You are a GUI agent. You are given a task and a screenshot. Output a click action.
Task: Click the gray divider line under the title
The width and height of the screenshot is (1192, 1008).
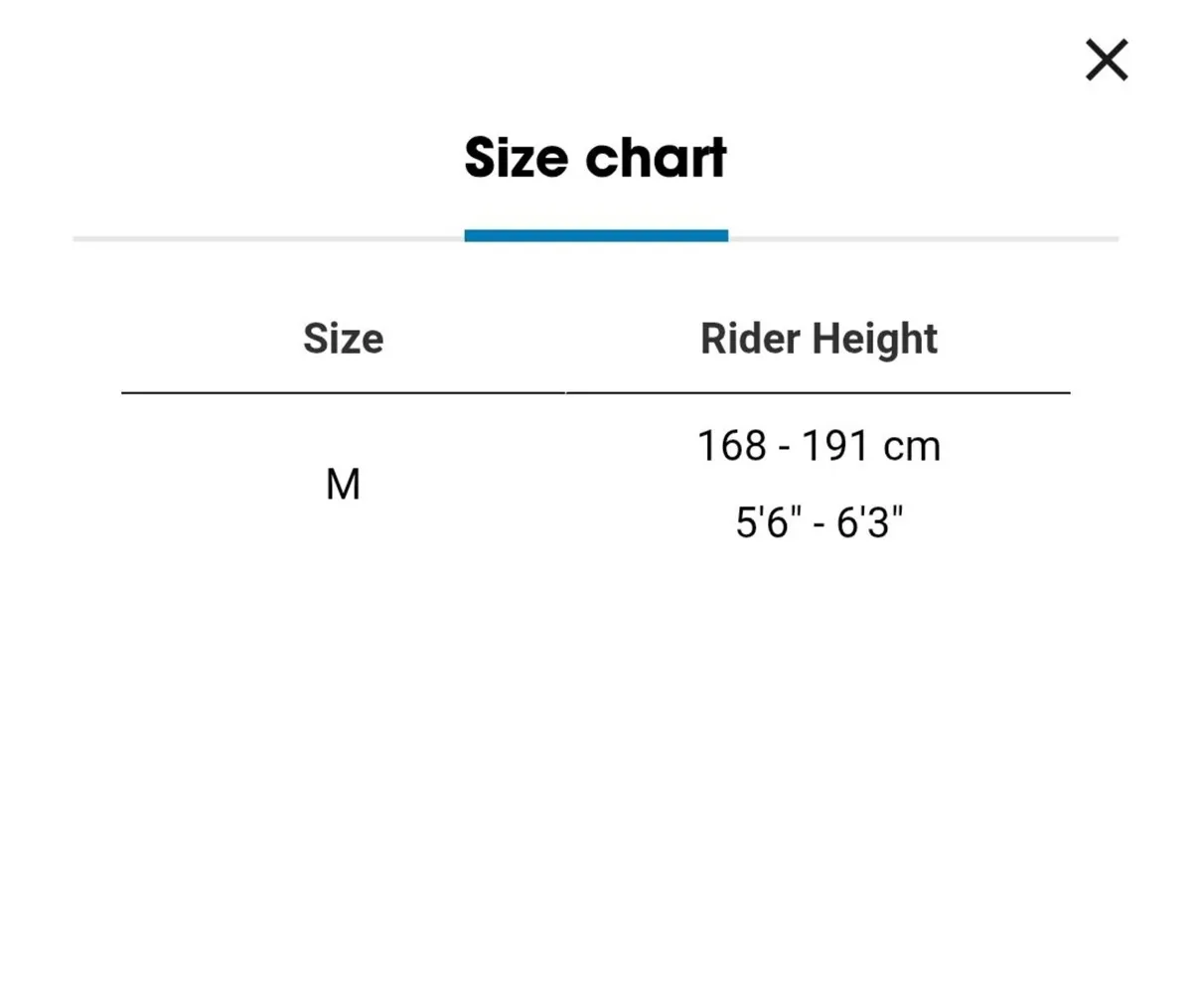point(248,236)
